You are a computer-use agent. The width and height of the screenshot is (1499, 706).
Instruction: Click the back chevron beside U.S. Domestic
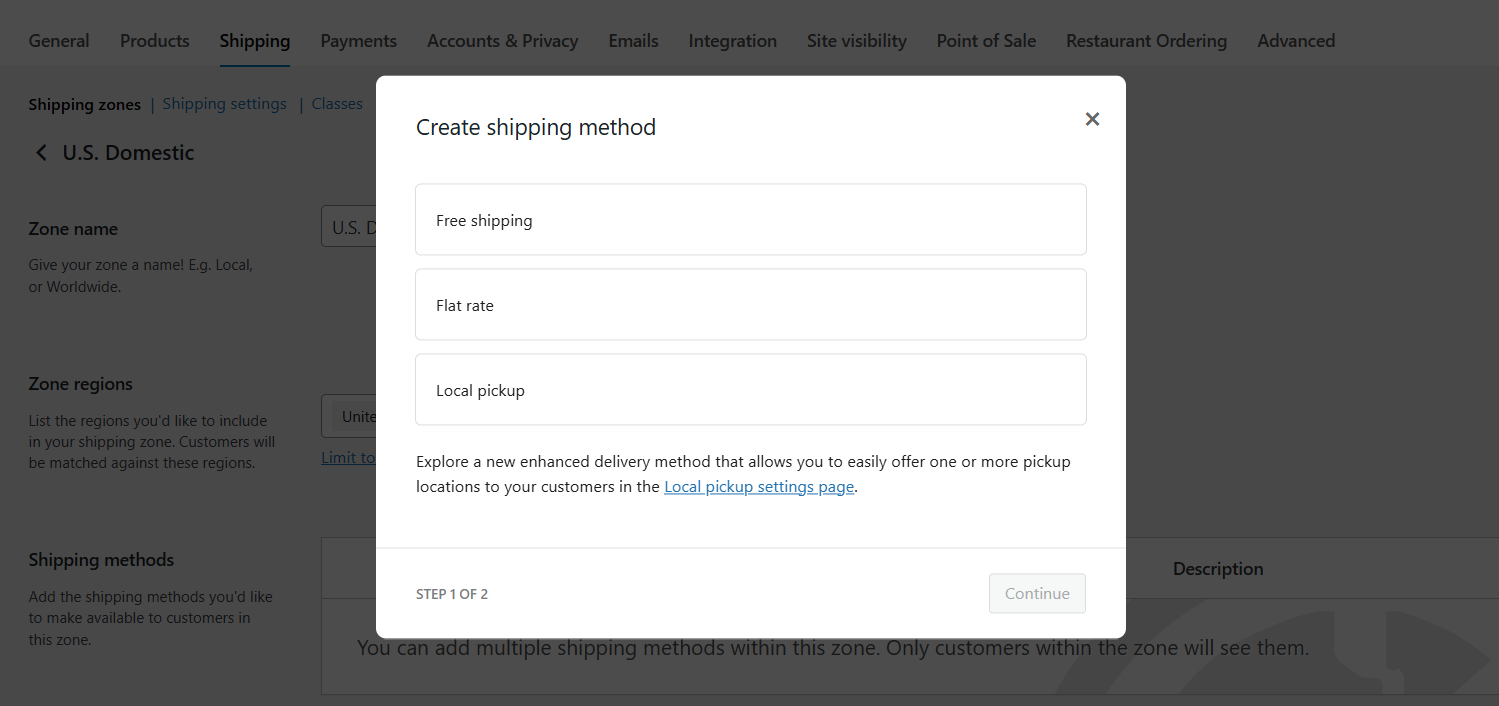[x=40, y=152]
